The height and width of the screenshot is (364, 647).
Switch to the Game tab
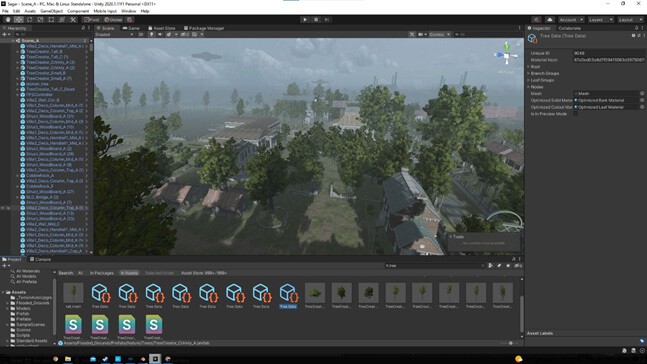131,28
